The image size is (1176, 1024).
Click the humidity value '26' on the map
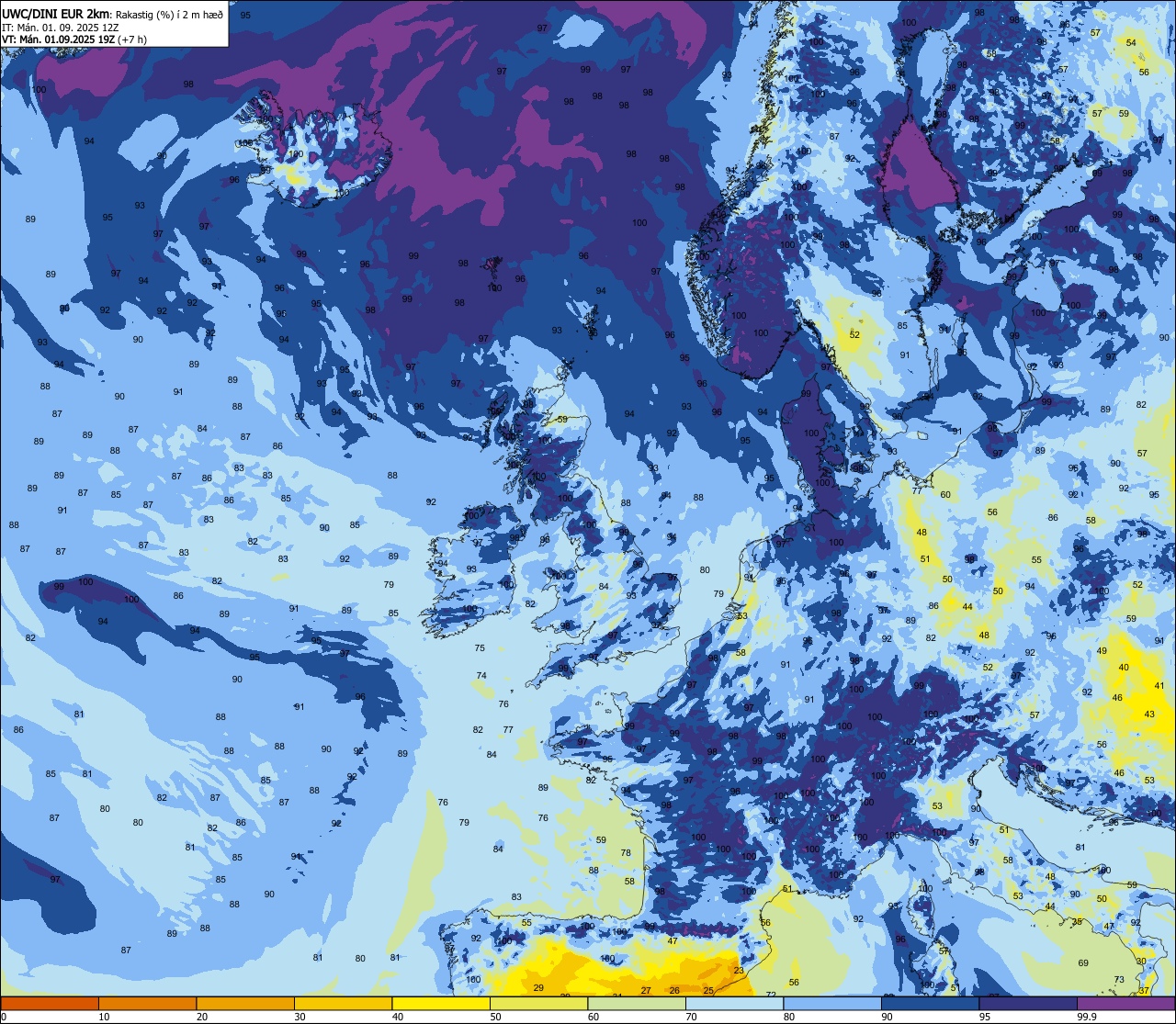[x=675, y=990]
